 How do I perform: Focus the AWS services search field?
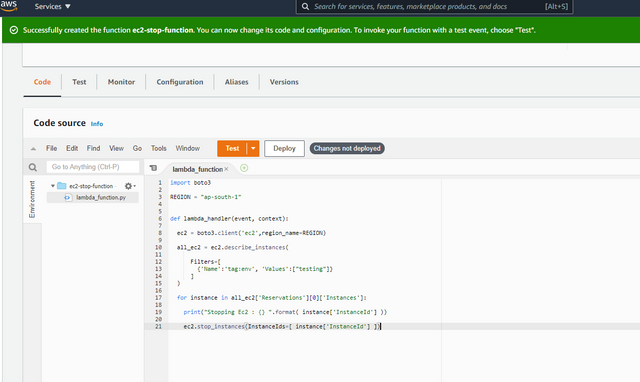click(434, 7)
